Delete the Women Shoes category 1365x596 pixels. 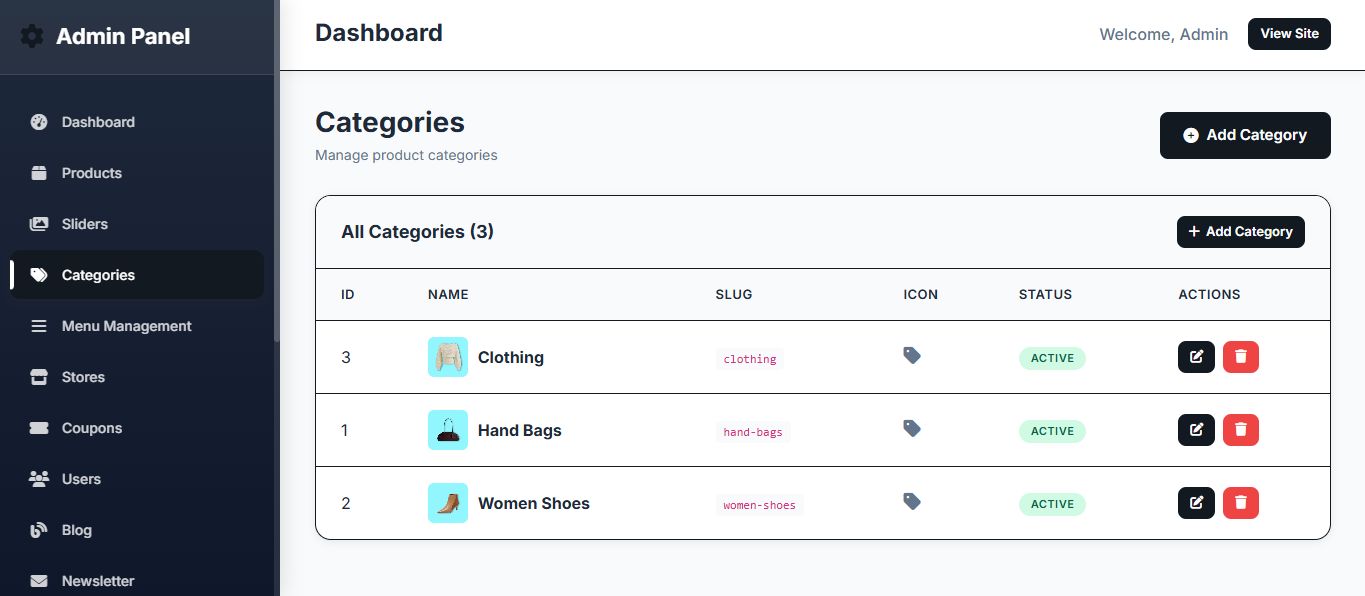click(x=1240, y=503)
